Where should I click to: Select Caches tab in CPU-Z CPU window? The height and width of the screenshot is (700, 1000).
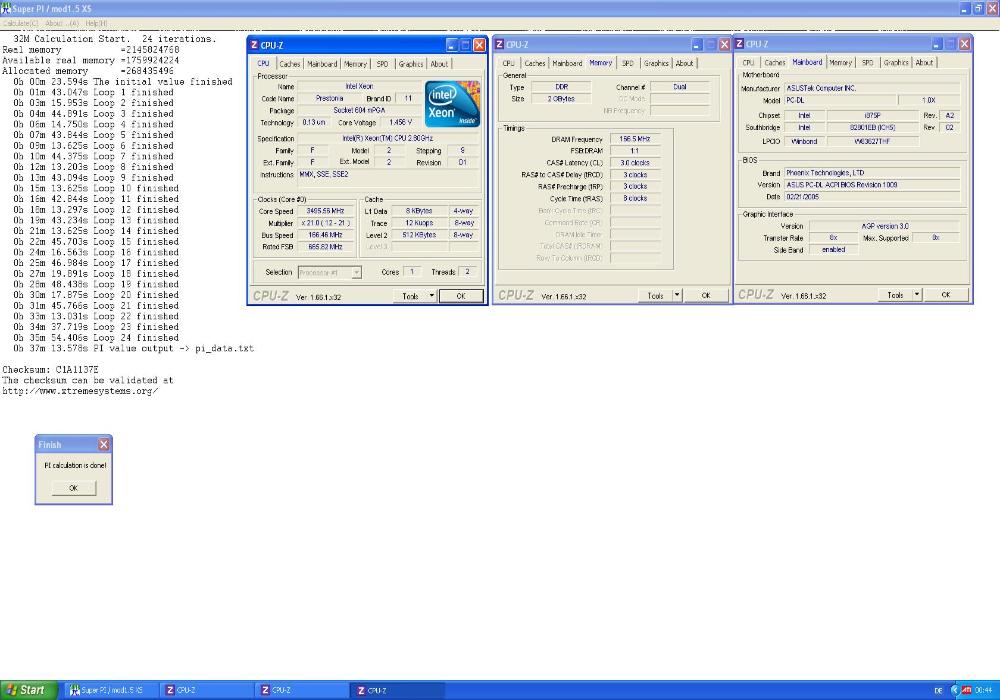click(x=290, y=64)
